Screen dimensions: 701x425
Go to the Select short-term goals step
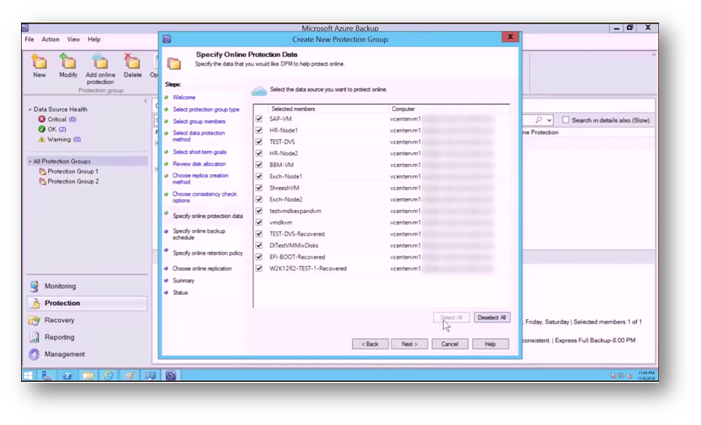pyautogui.click(x=199, y=152)
